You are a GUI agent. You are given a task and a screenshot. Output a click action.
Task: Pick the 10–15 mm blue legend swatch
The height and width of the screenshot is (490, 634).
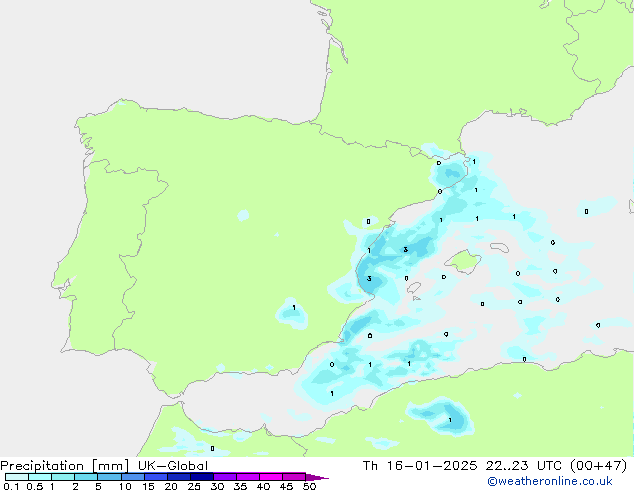[x=133, y=477]
